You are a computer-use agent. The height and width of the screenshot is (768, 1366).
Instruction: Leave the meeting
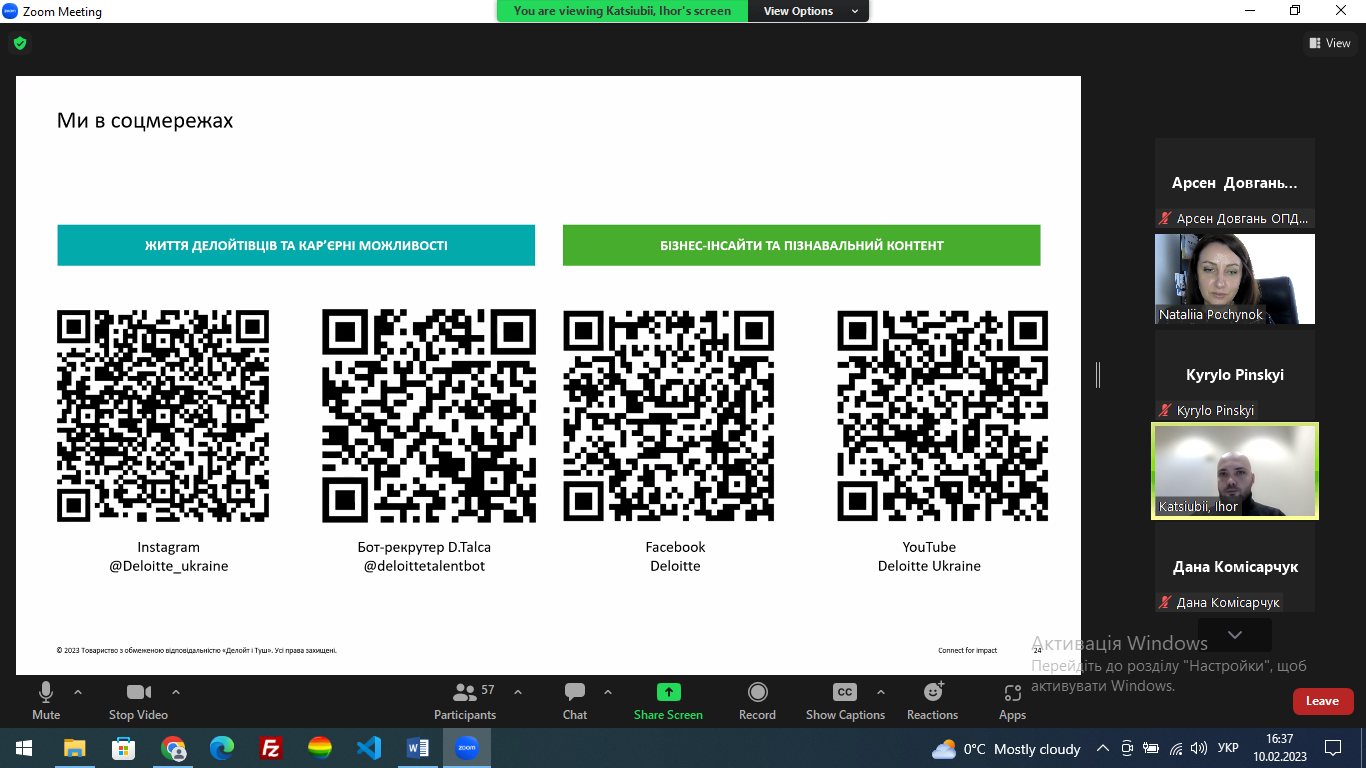point(1323,701)
